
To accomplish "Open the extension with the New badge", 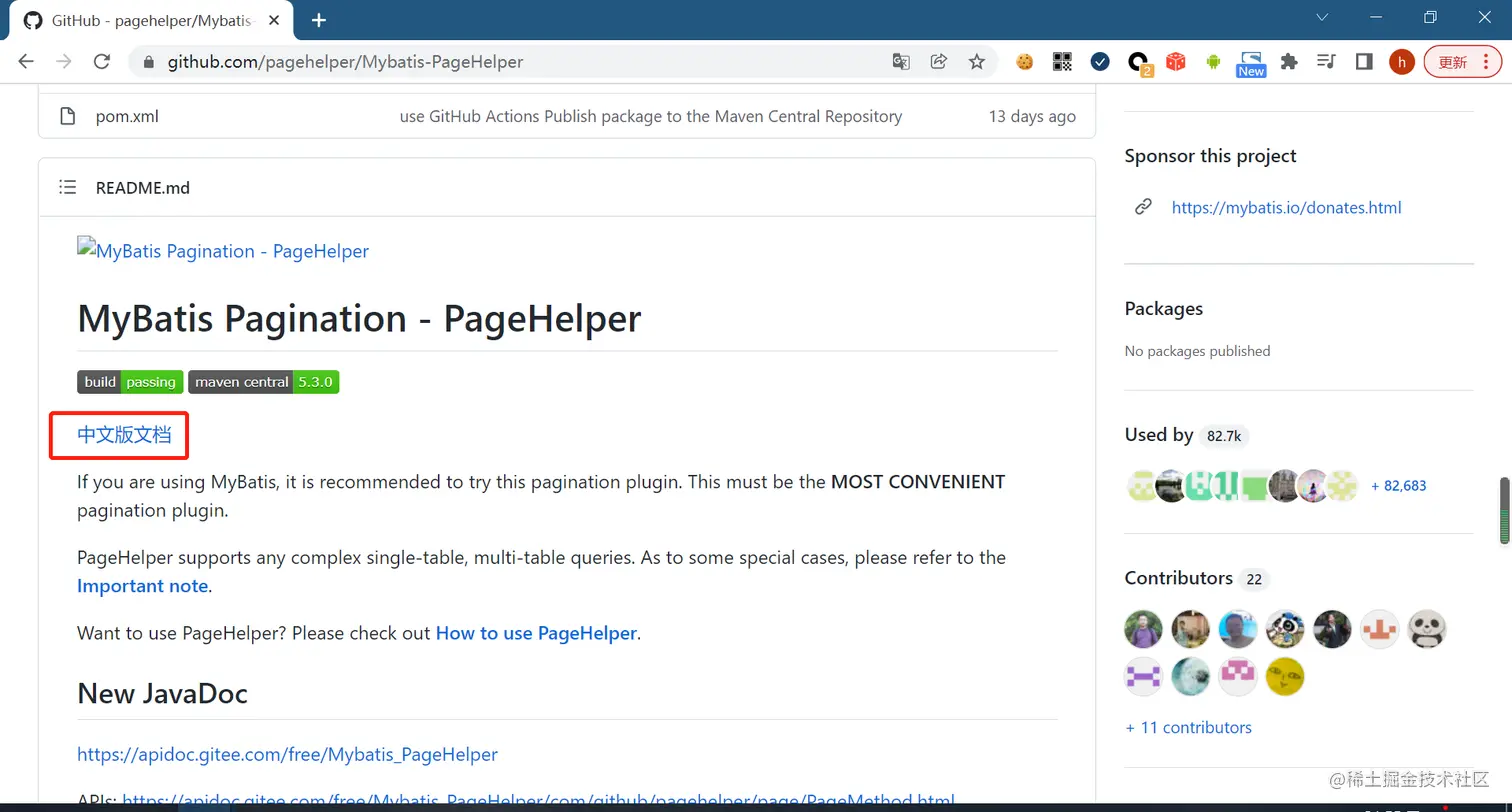I will [1251, 64].
